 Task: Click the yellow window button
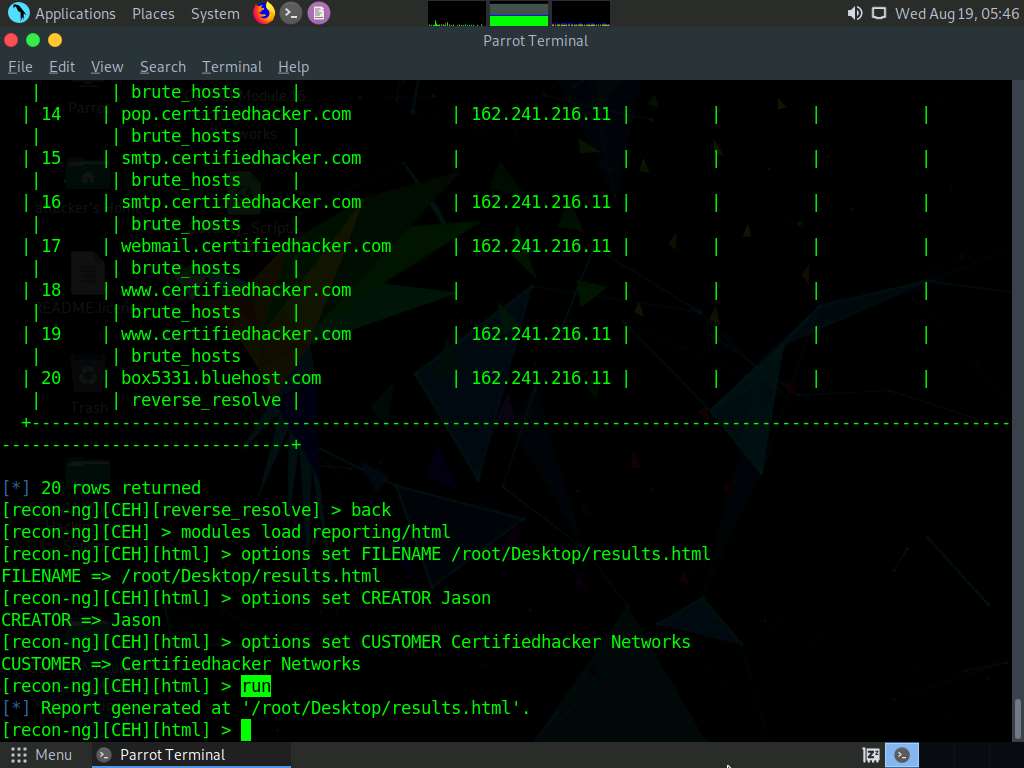coord(55,40)
